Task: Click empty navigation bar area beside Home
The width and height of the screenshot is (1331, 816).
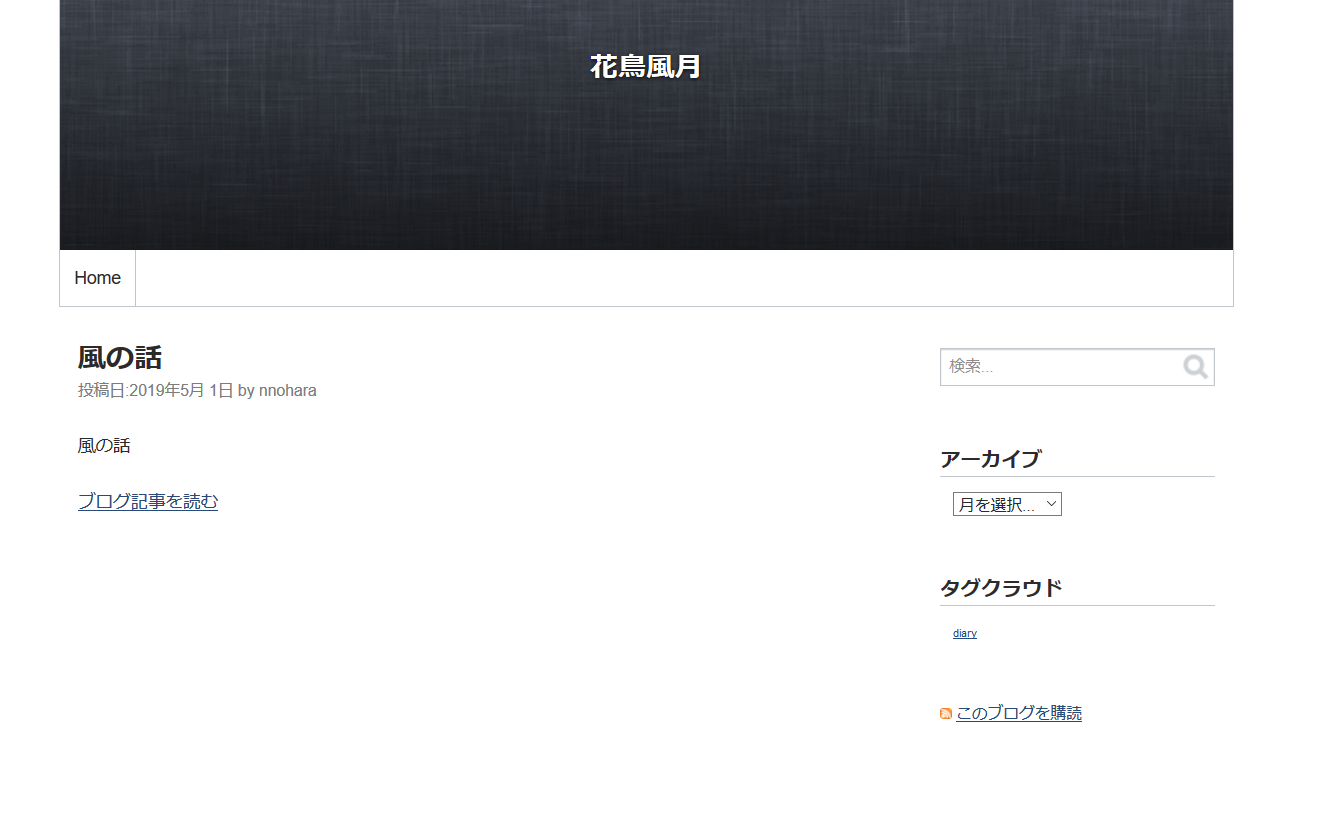Action: coord(680,278)
